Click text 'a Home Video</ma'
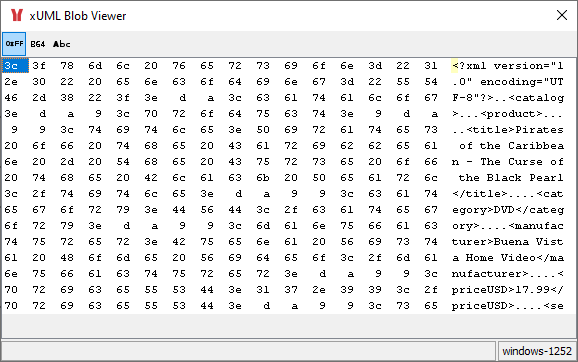 (x=508, y=258)
